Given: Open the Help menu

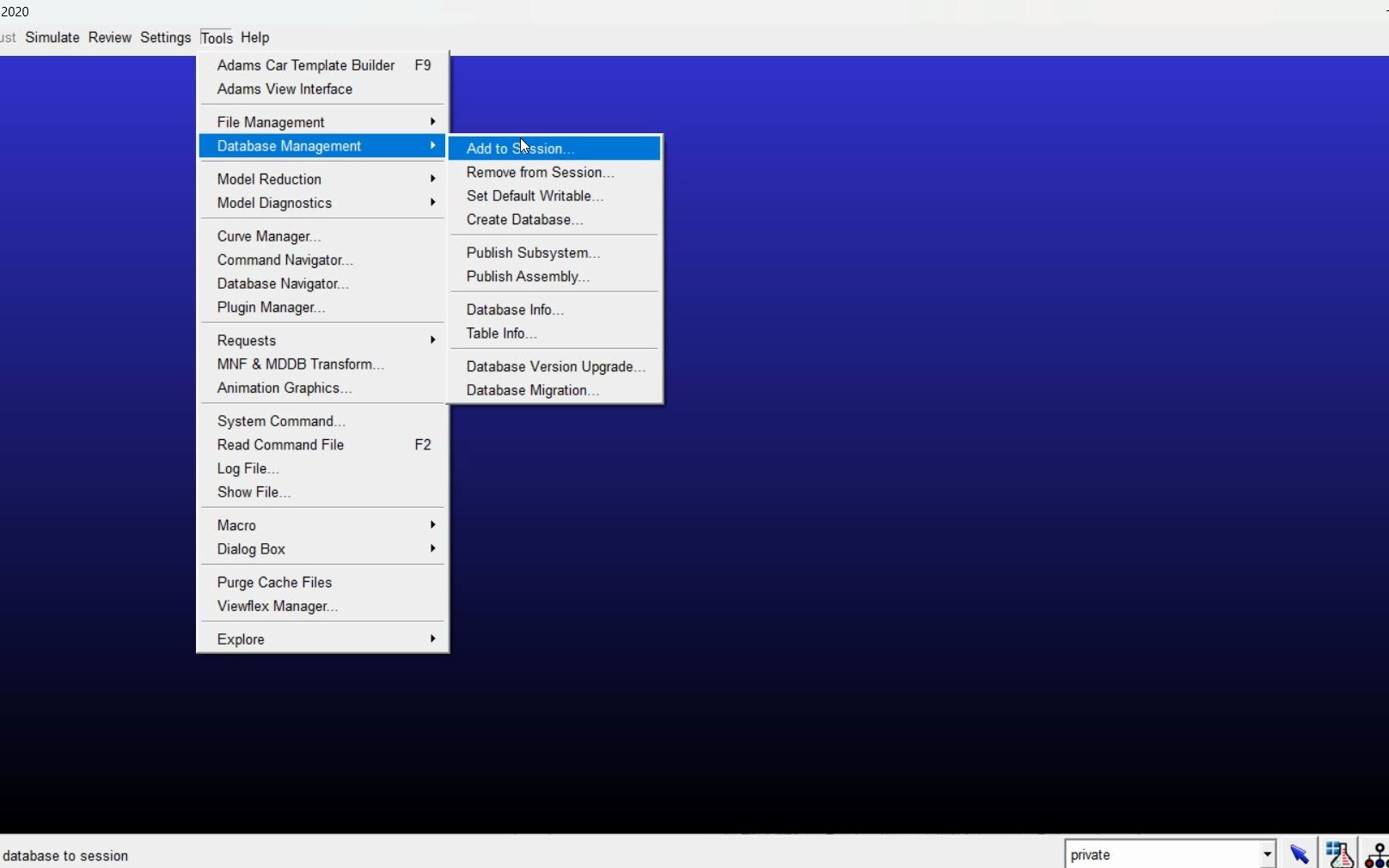Looking at the screenshot, I should click(x=254, y=38).
